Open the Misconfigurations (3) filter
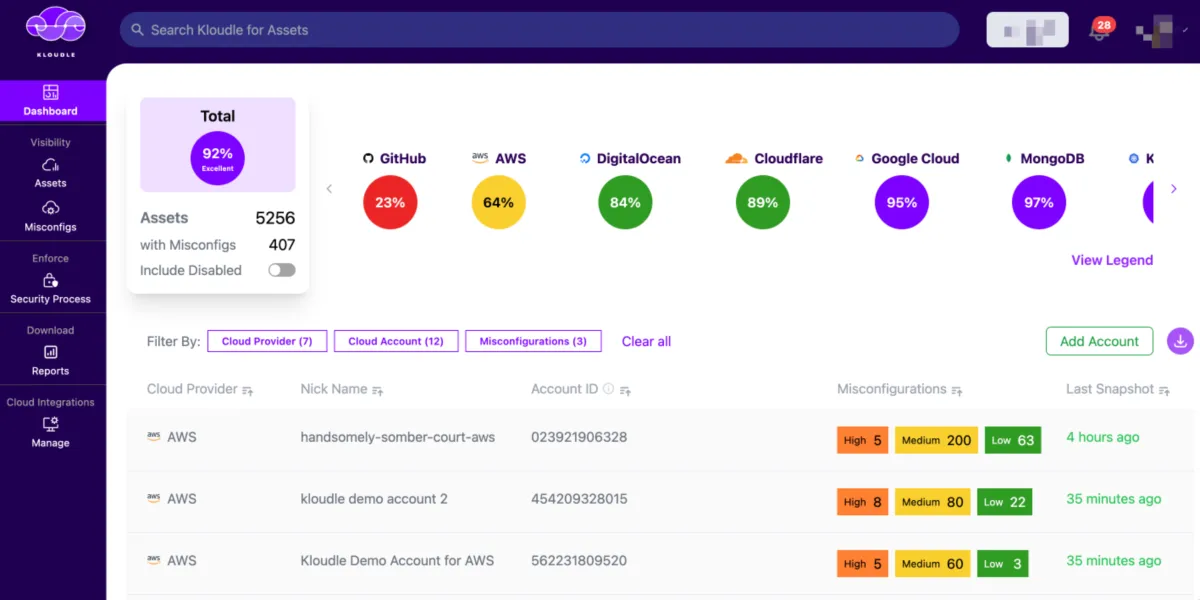This screenshot has height=600, width=1200. click(533, 341)
